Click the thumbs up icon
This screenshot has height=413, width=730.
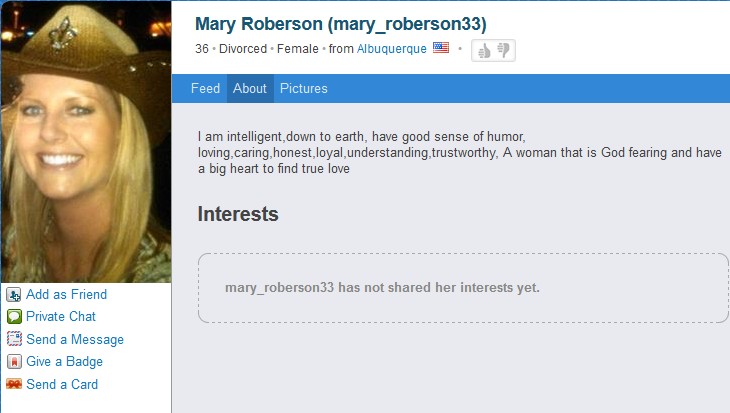point(485,50)
